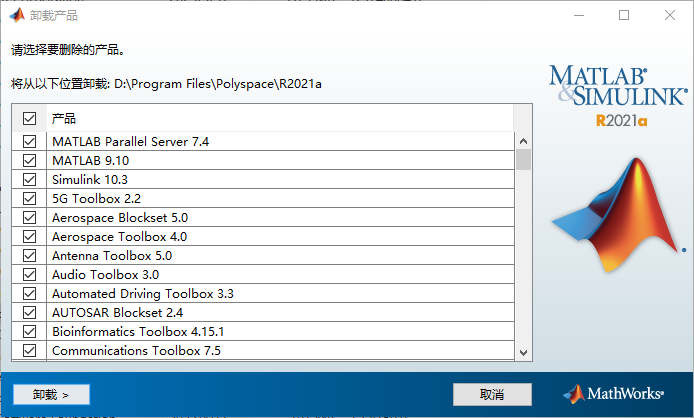Image resolution: width=694 pixels, height=418 pixels.
Task: Click the 卸载 > uninstall button
Action: (51, 395)
